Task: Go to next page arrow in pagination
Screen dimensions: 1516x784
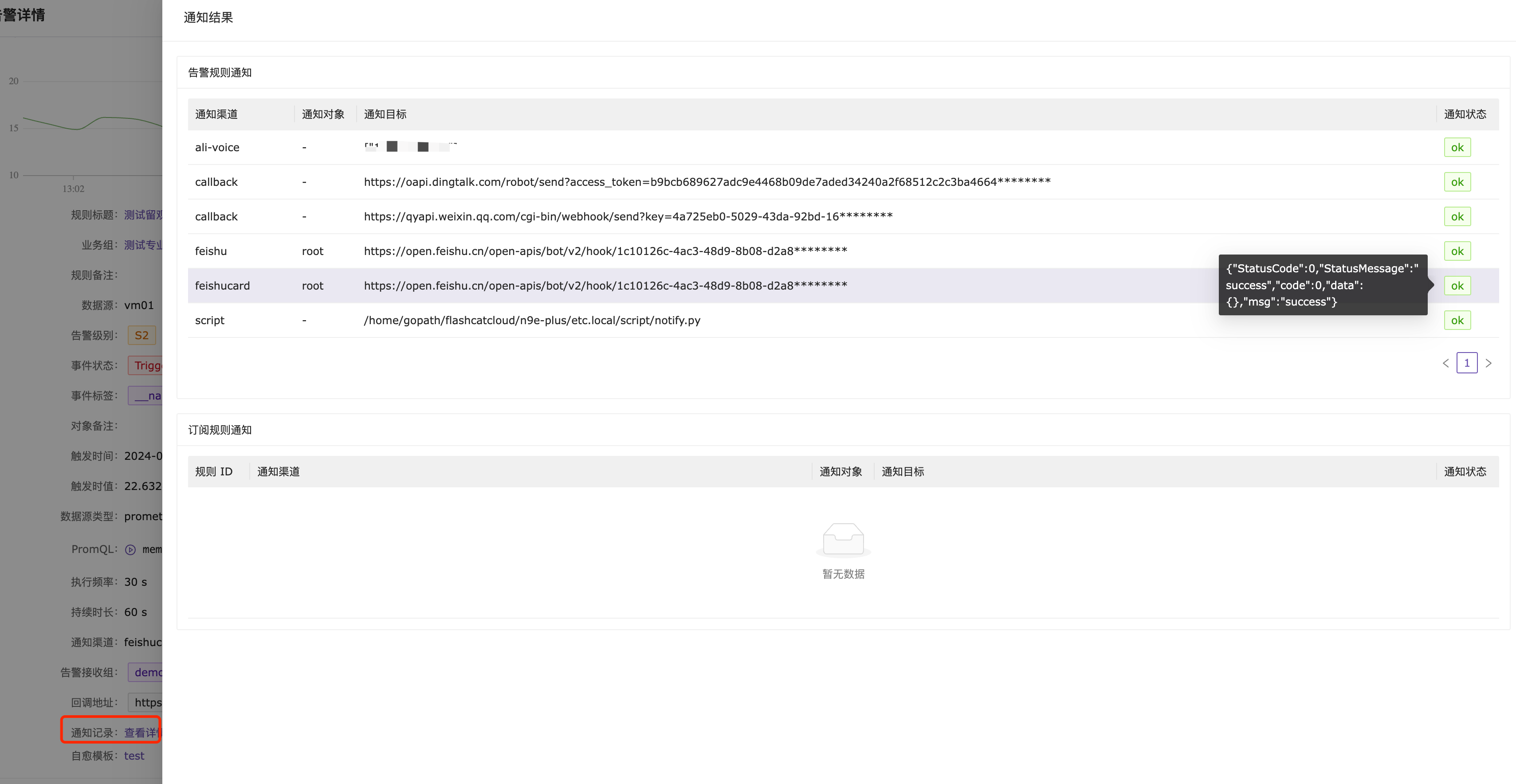Action: click(x=1489, y=363)
